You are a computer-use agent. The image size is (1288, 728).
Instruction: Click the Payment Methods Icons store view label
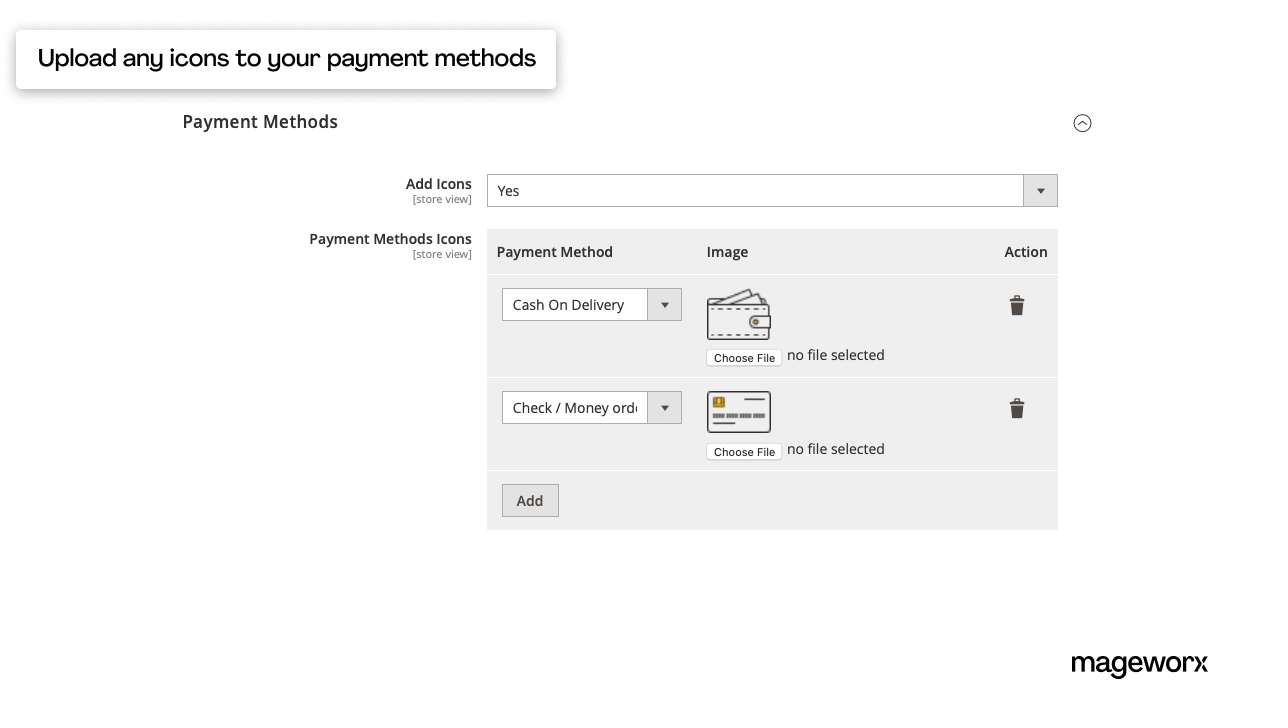(442, 254)
